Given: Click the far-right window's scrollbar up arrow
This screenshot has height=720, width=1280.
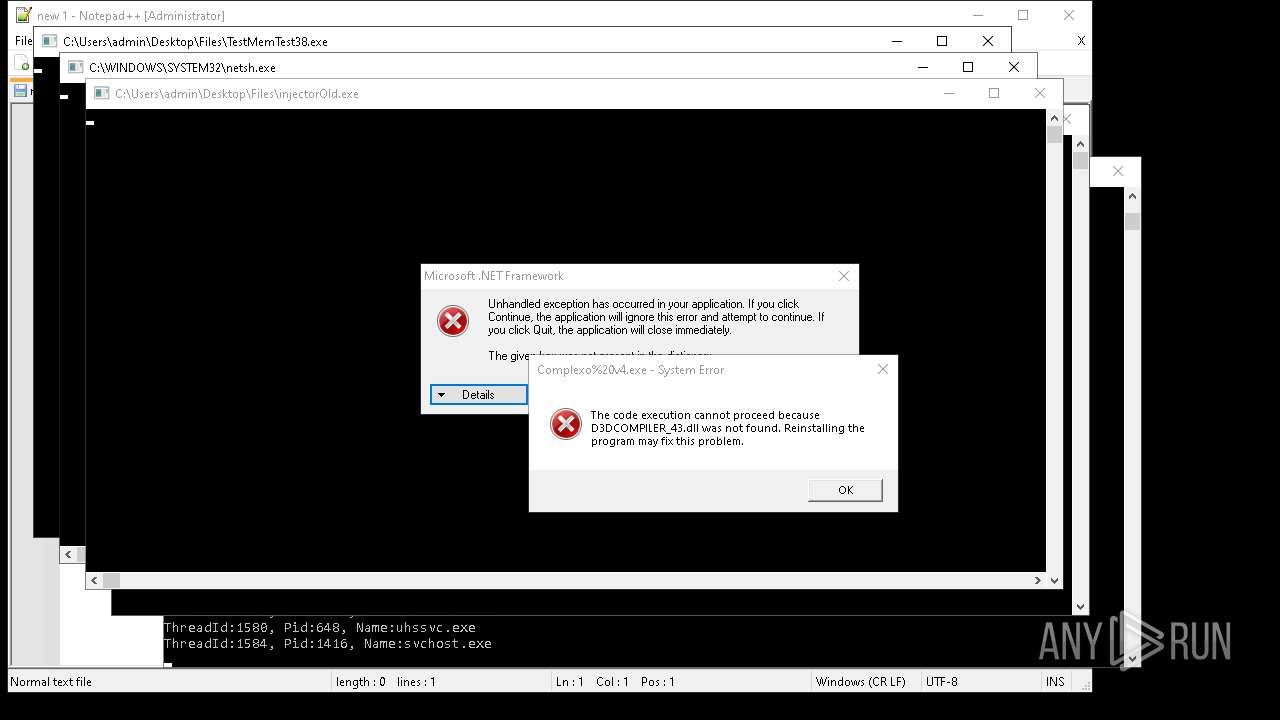Looking at the screenshot, I should click(1132, 196).
